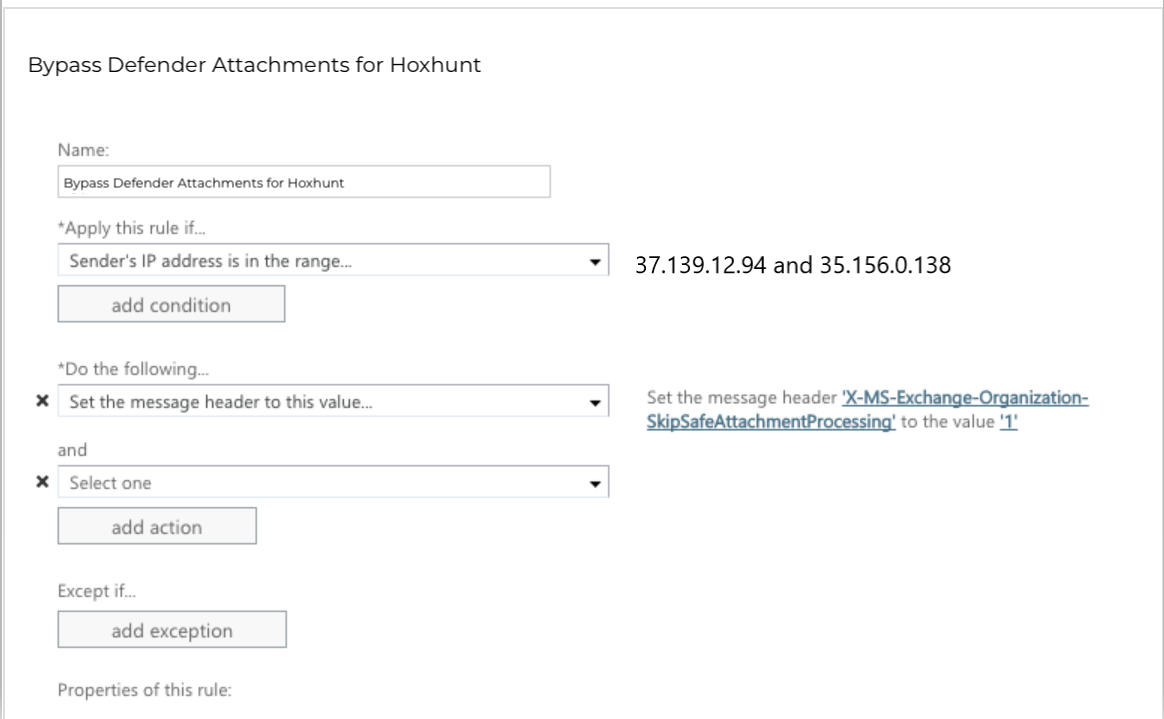Focus the rule Name input field
The height and width of the screenshot is (719, 1164).
[x=304, y=182]
